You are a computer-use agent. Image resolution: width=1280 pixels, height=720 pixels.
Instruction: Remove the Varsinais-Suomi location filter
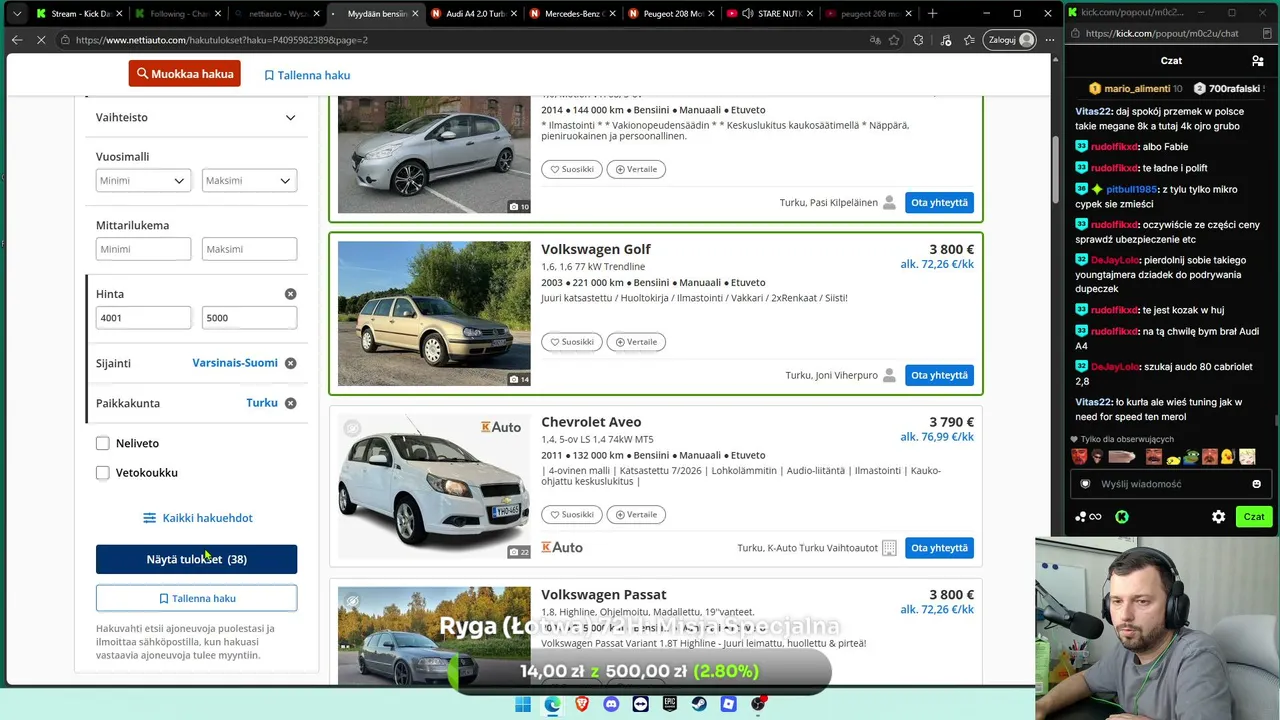(x=290, y=363)
